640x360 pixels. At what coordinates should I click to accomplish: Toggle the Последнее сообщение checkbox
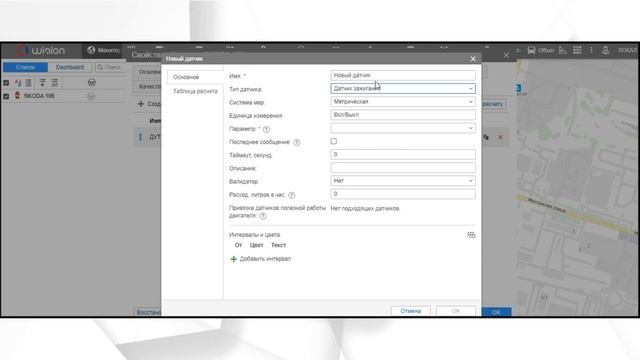coord(333,141)
